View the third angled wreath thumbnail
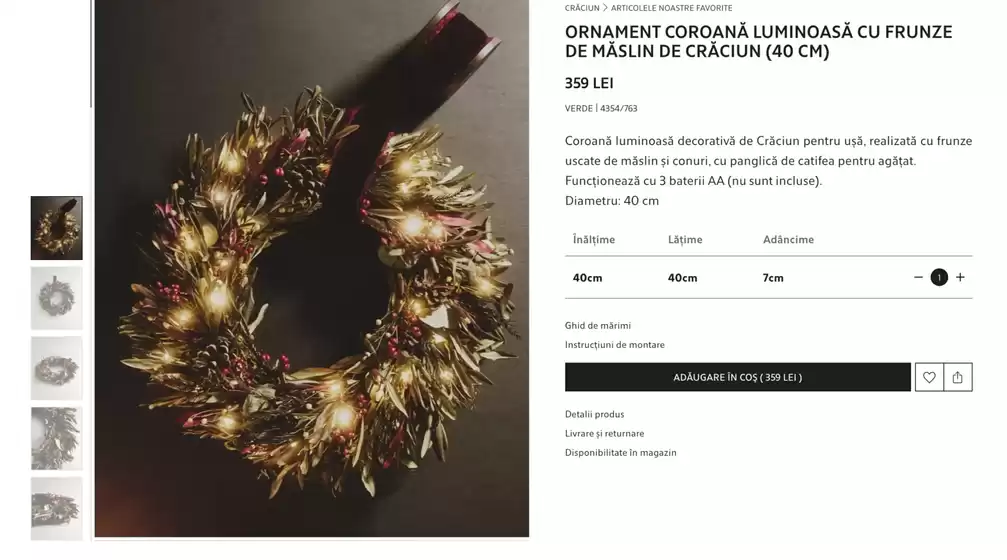Screen dimensions: 1007x560 click(57, 368)
